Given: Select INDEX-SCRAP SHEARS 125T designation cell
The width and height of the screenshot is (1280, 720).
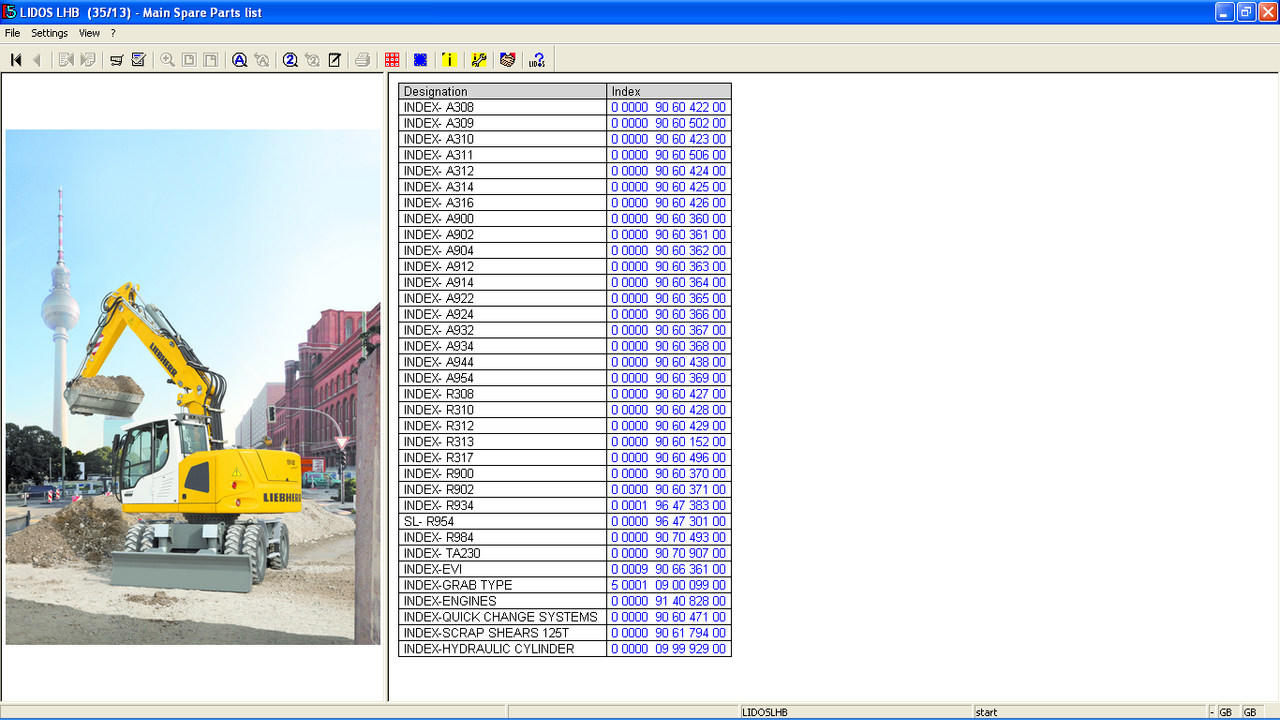Looking at the screenshot, I should (502, 633).
